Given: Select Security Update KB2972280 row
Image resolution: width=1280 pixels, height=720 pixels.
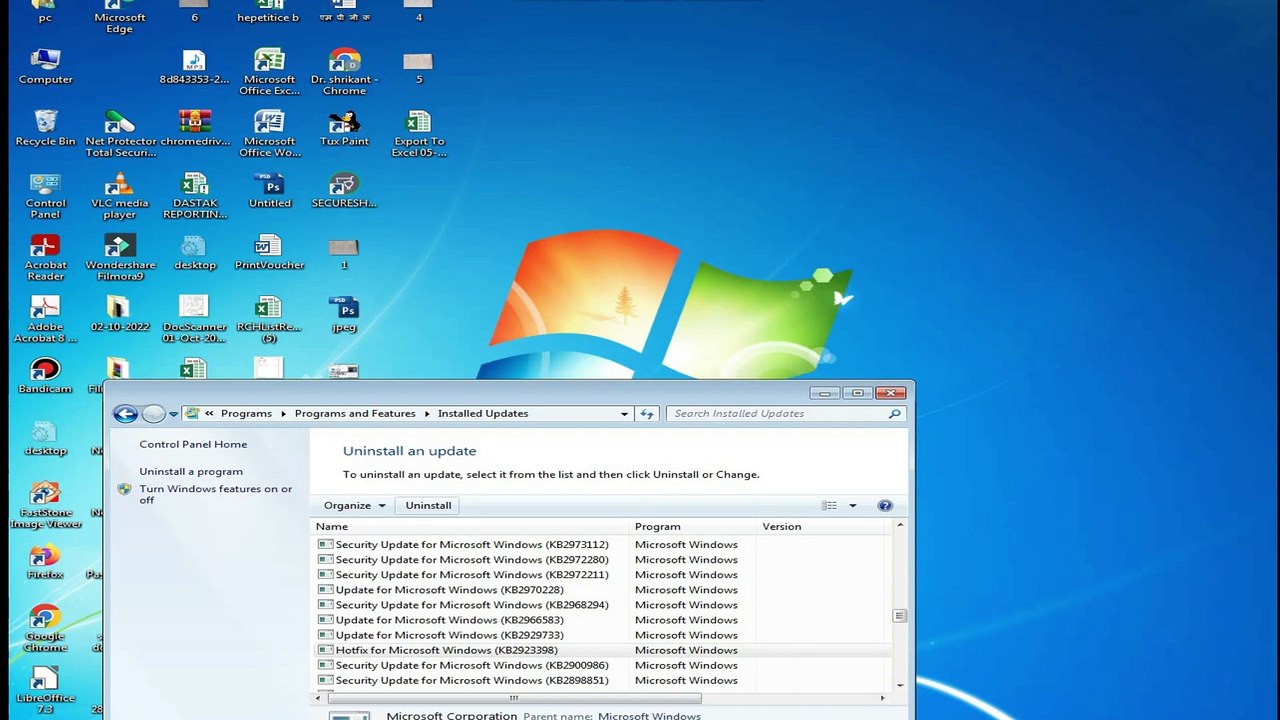Looking at the screenshot, I should 600,560.
